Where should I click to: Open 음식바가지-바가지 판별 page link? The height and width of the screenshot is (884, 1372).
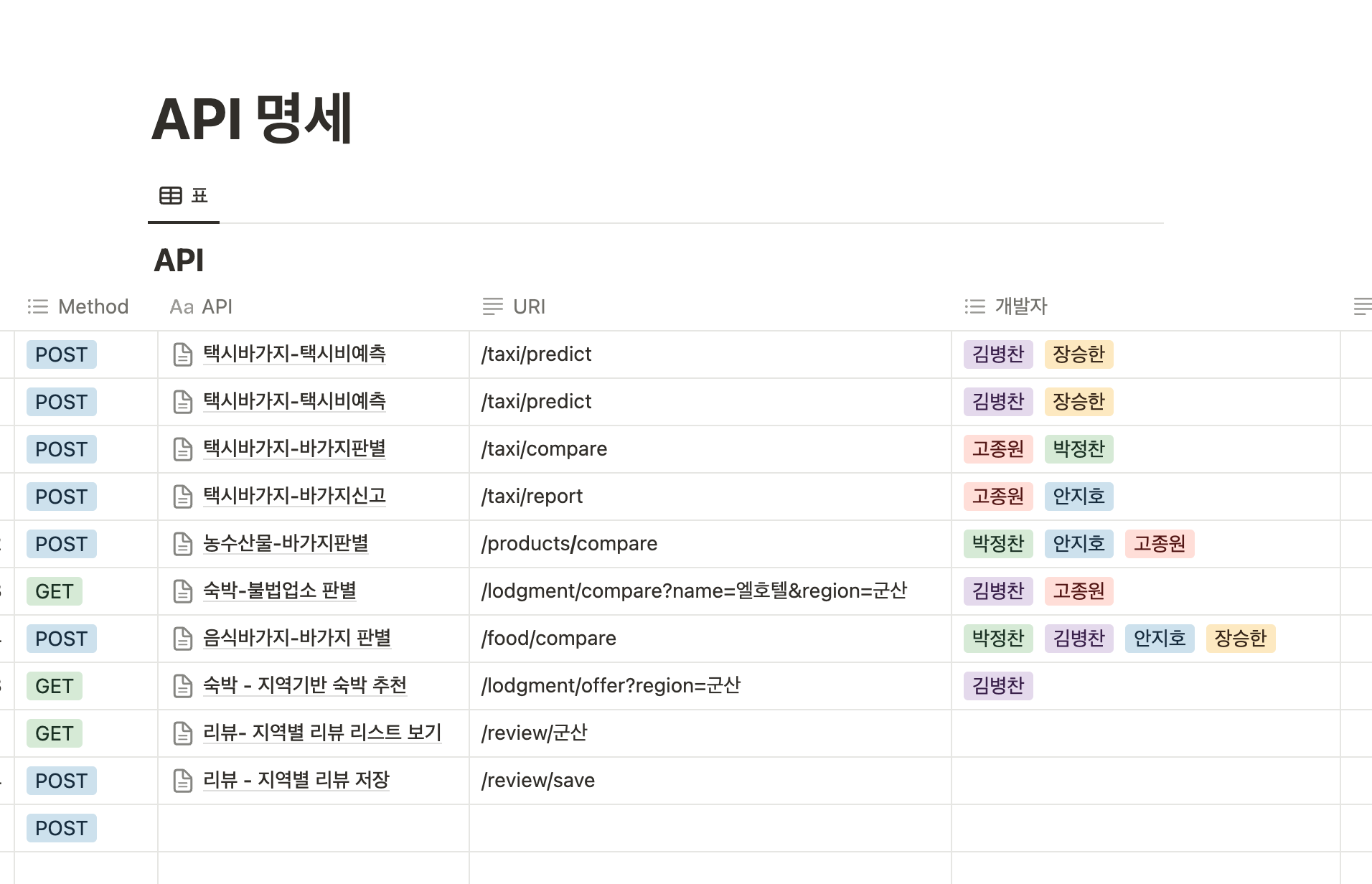pyautogui.click(x=297, y=638)
